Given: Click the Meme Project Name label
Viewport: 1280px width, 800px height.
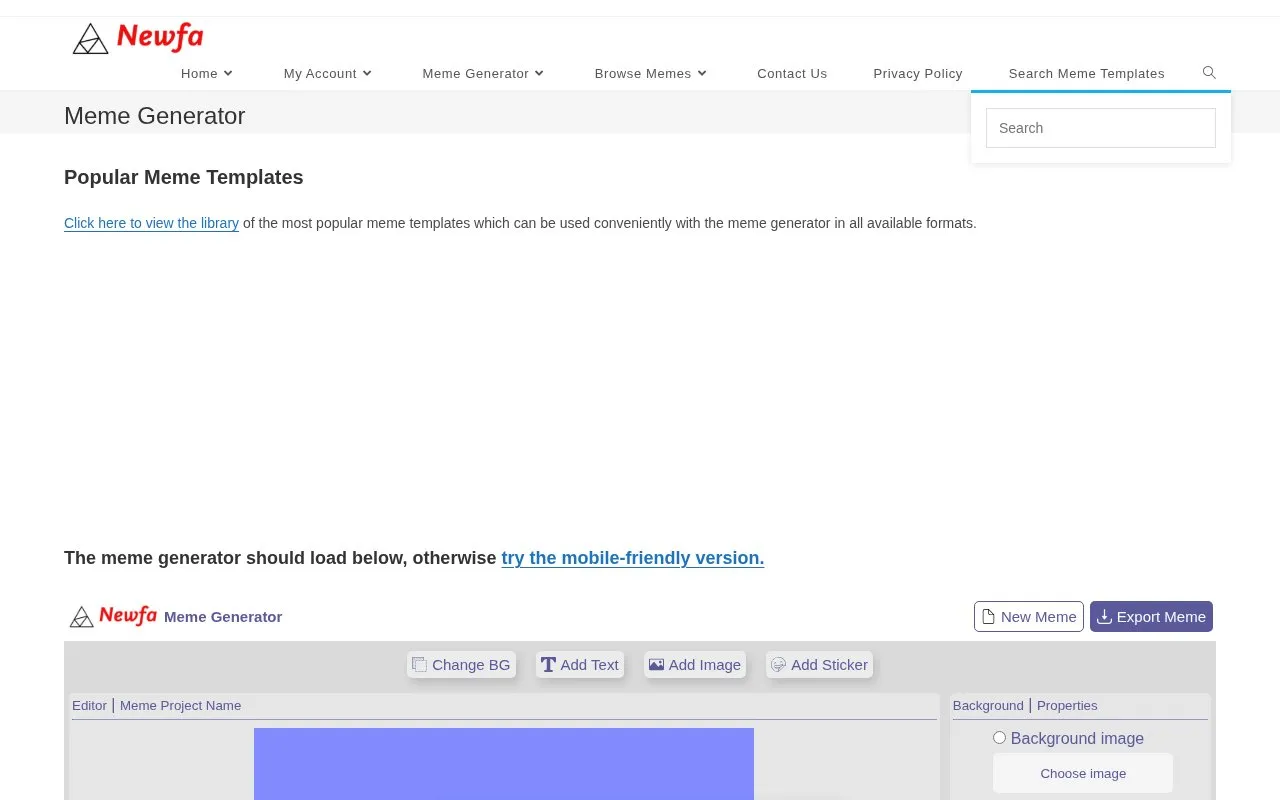Looking at the screenshot, I should pyautogui.click(x=180, y=706).
